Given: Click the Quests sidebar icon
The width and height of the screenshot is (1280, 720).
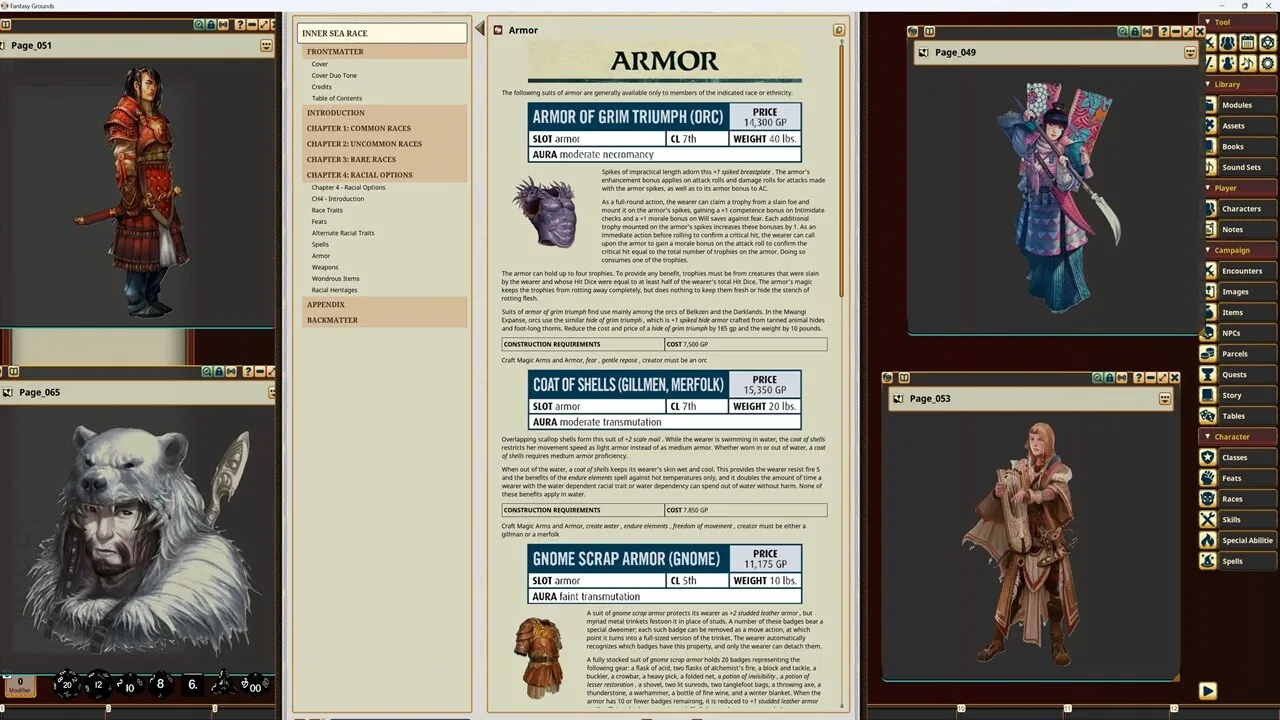Looking at the screenshot, I should (1208, 375).
